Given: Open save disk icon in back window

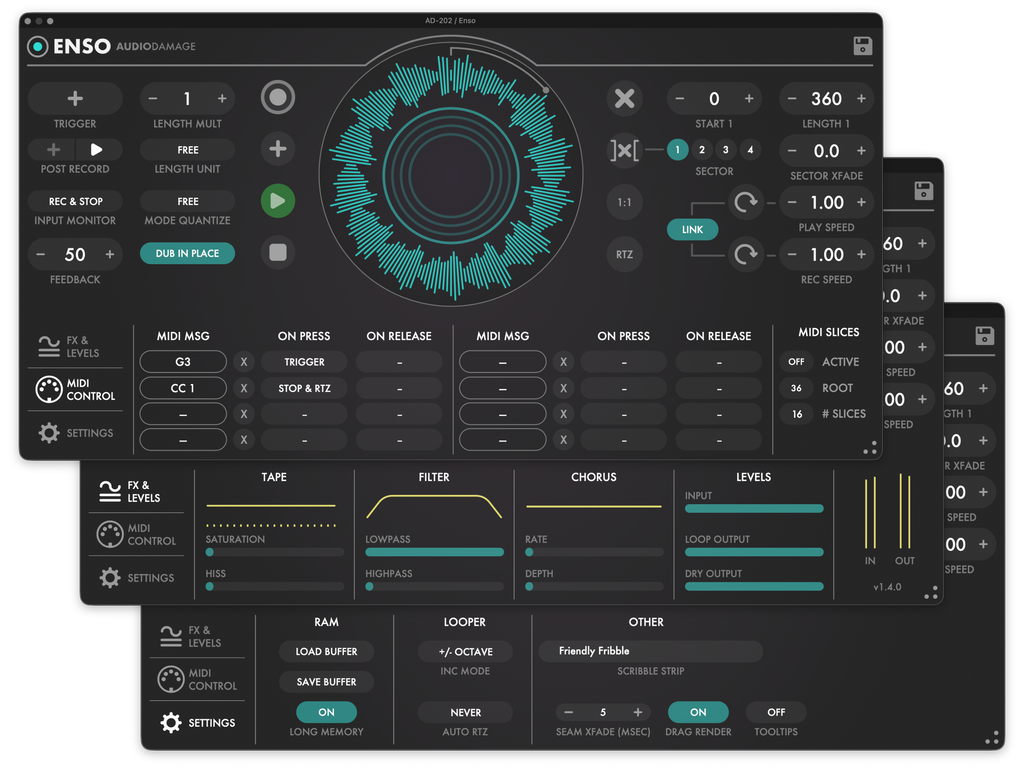Looking at the screenshot, I should click(984, 336).
